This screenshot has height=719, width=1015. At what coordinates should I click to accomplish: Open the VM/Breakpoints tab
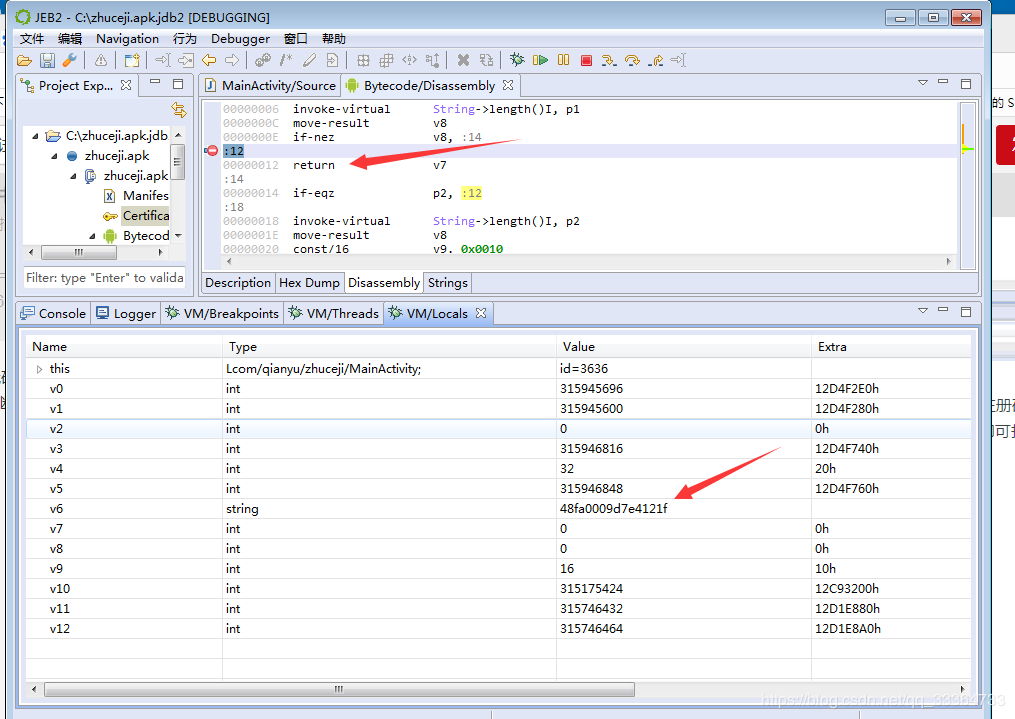point(221,313)
